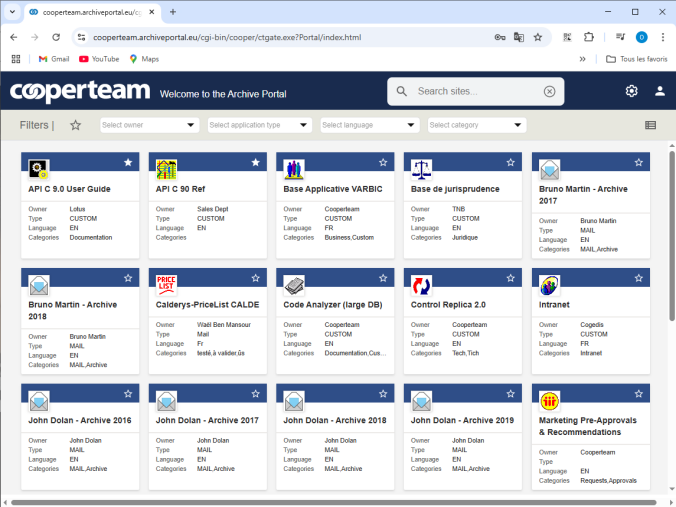
Task: Open the password manager key icon
Action: [x=500, y=37]
